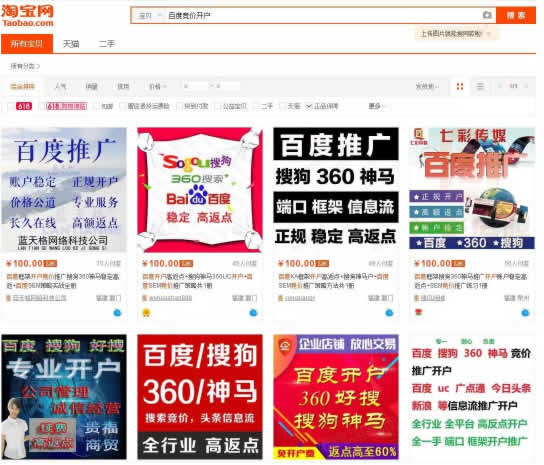Tick the 天猫 filter checkbox

coord(283,106)
